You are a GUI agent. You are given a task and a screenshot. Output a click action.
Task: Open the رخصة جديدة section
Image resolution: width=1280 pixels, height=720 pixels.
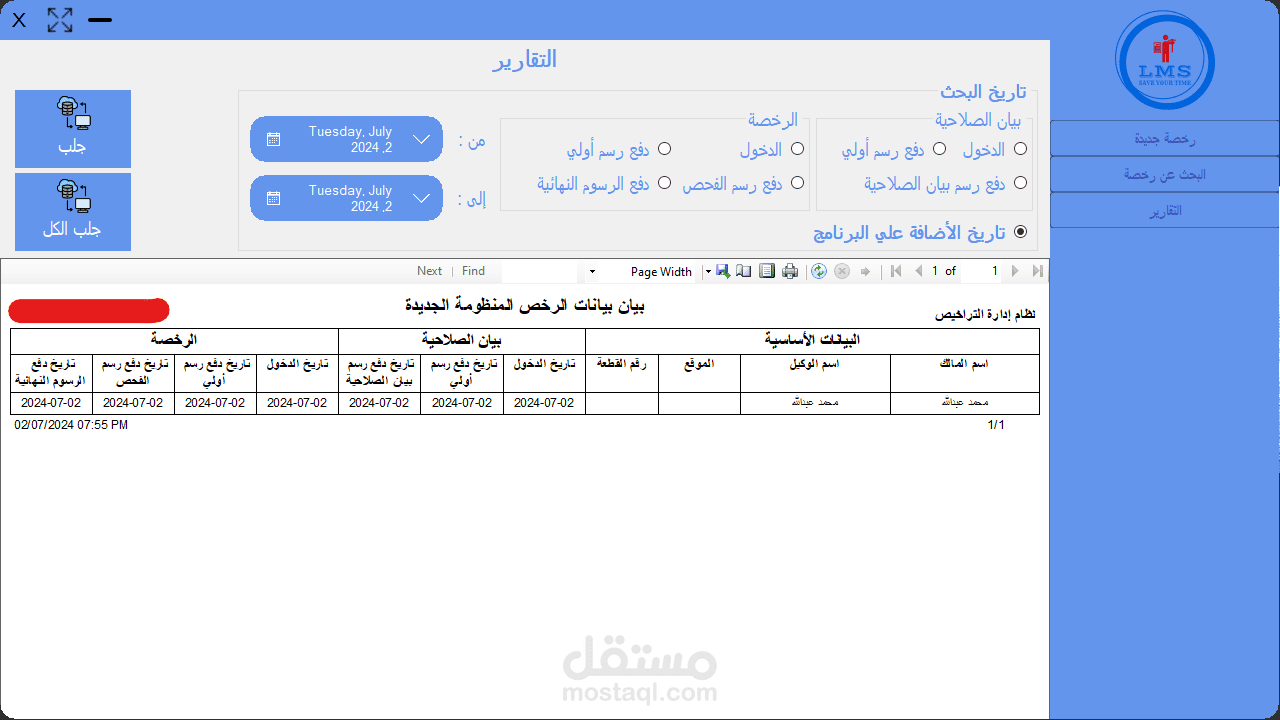click(1163, 138)
